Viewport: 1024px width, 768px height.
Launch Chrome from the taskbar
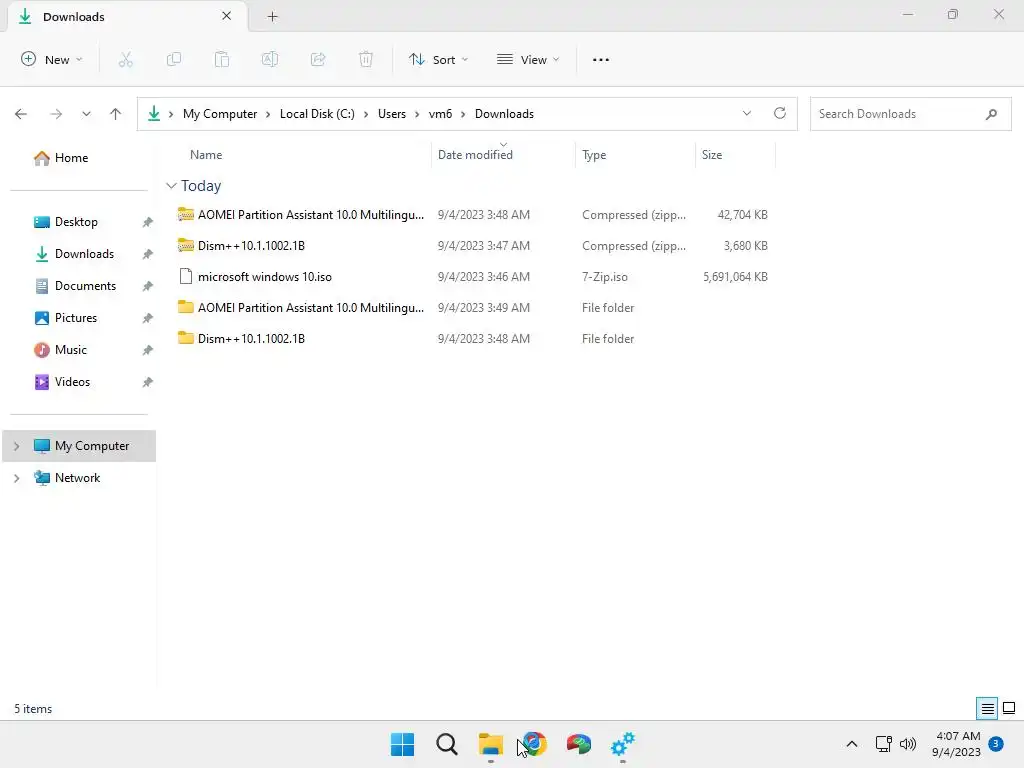tap(534, 744)
